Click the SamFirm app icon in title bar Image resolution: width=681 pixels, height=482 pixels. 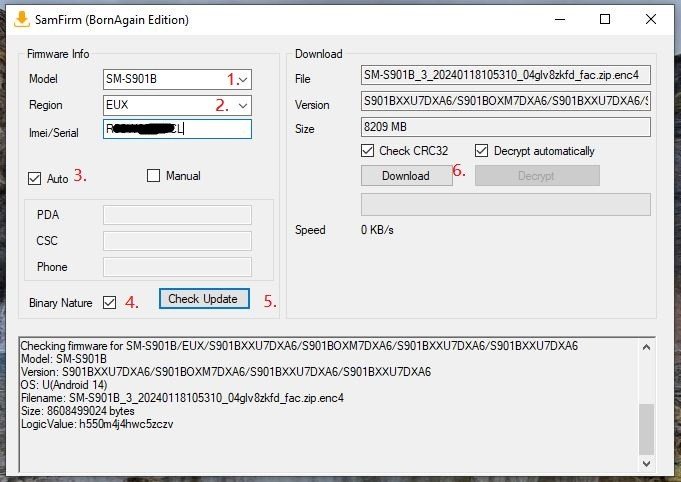point(19,19)
